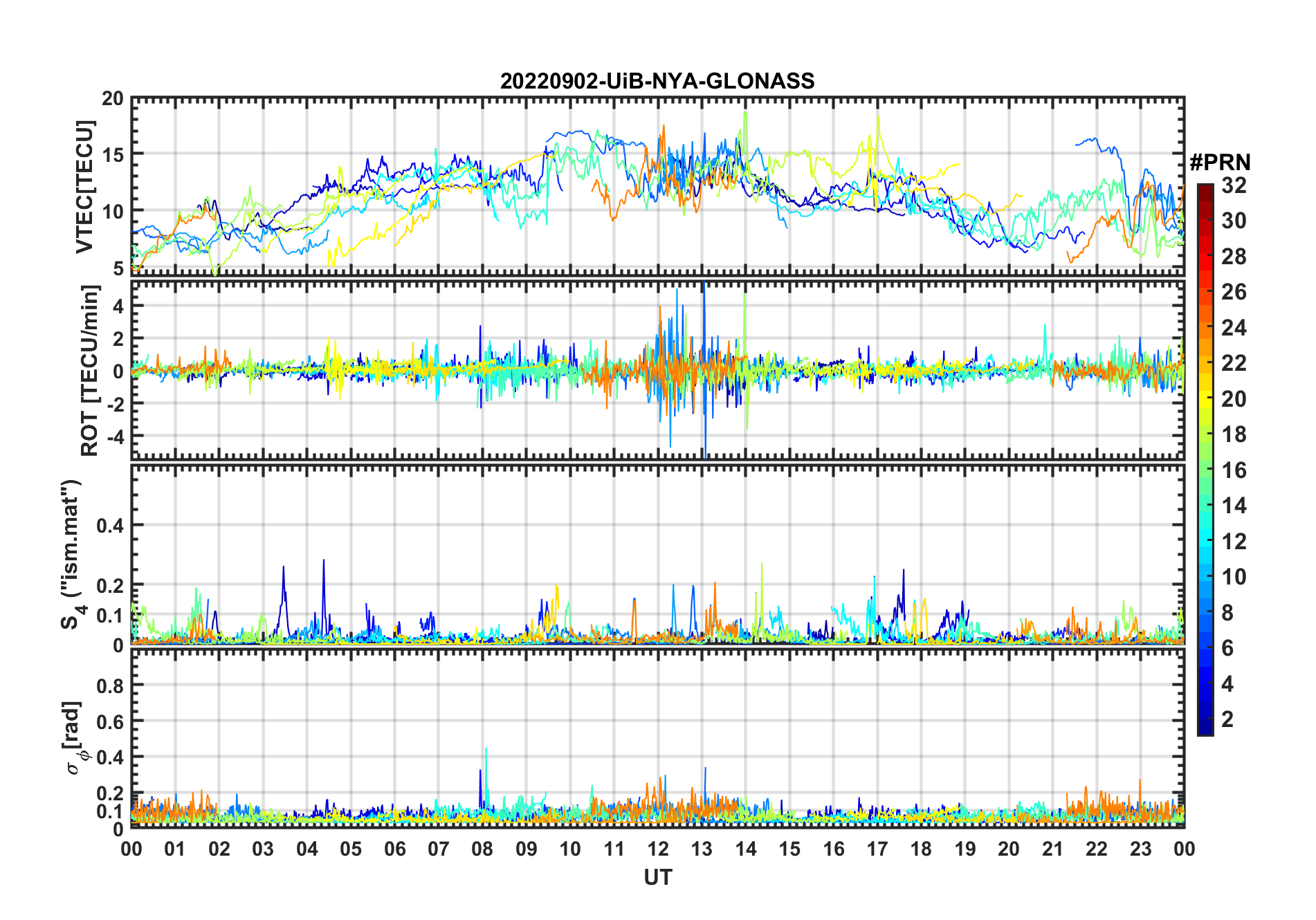The width and height of the screenshot is (1316, 920).
Task: Pick the 21 hour tick on the UT axis
Action: [x=1052, y=849]
